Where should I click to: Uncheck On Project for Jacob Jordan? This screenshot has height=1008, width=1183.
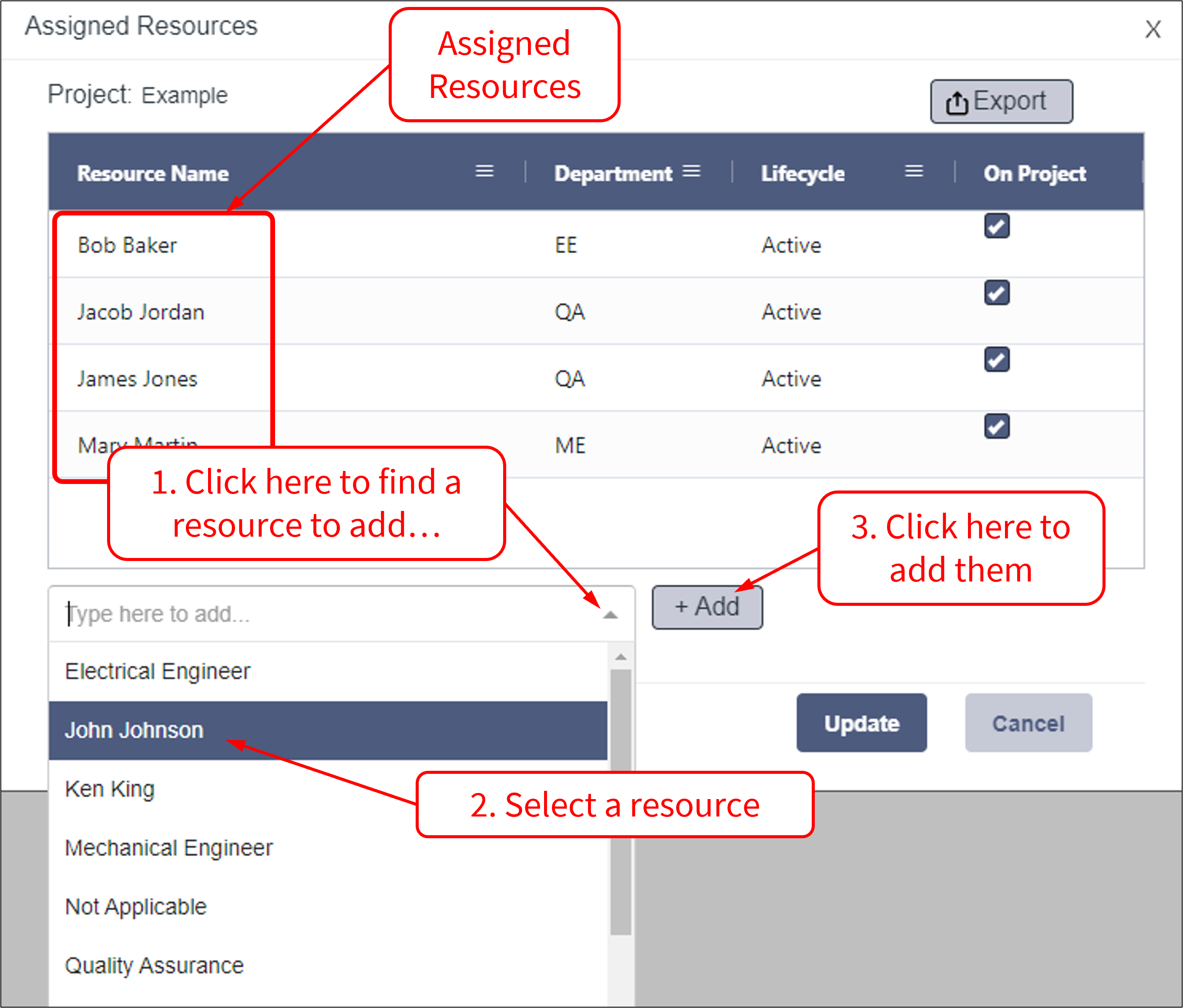tap(996, 293)
